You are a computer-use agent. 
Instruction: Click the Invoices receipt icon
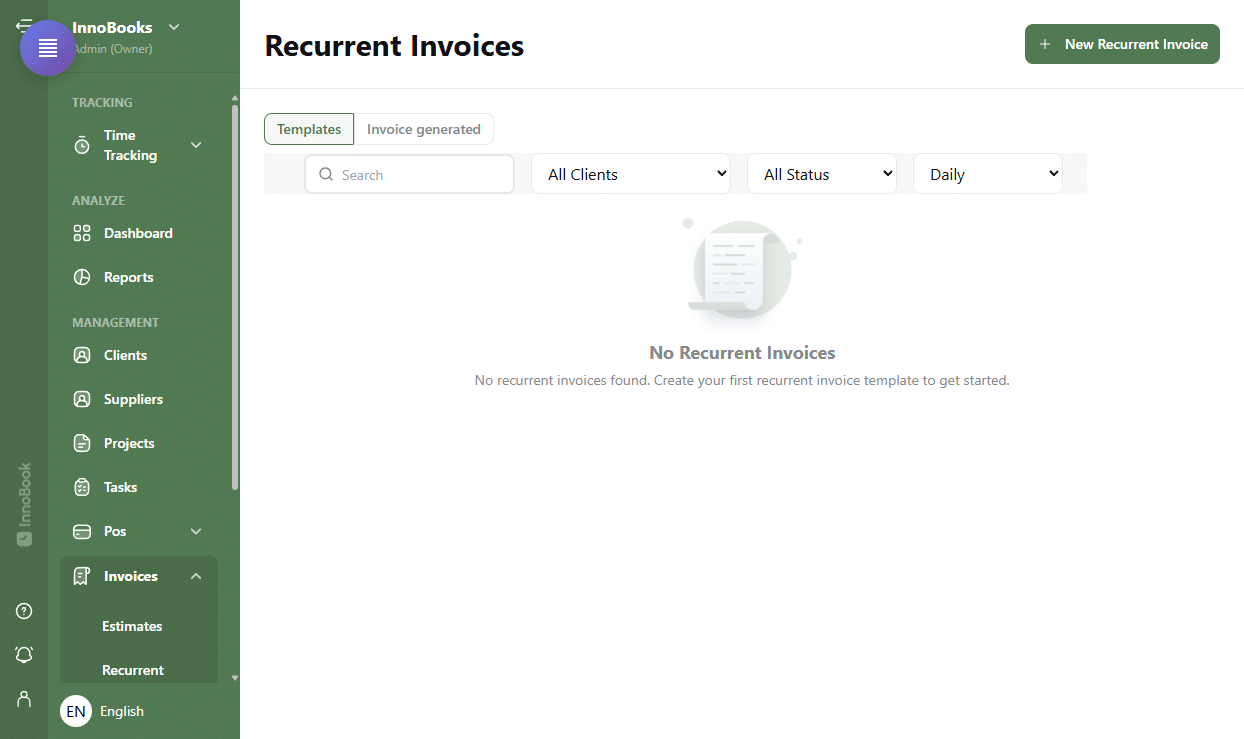82,576
